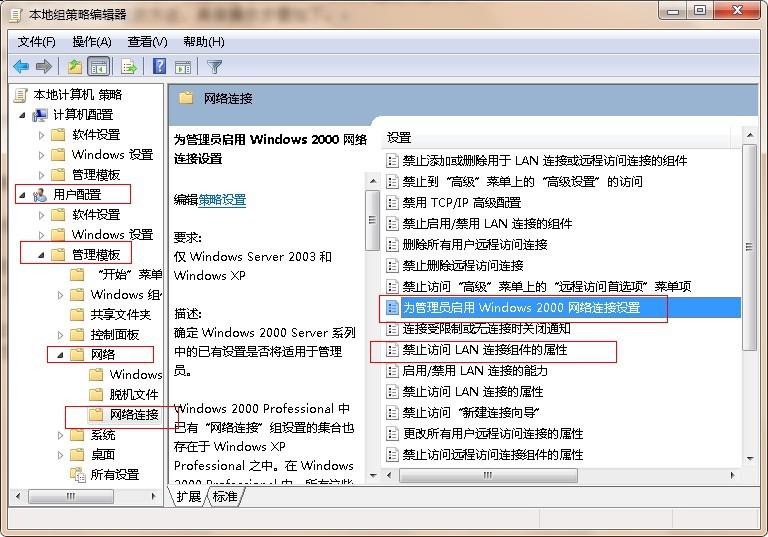Toggle the Show/Hide Console Tree icon
The width and height of the screenshot is (768, 537).
[98, 66]
